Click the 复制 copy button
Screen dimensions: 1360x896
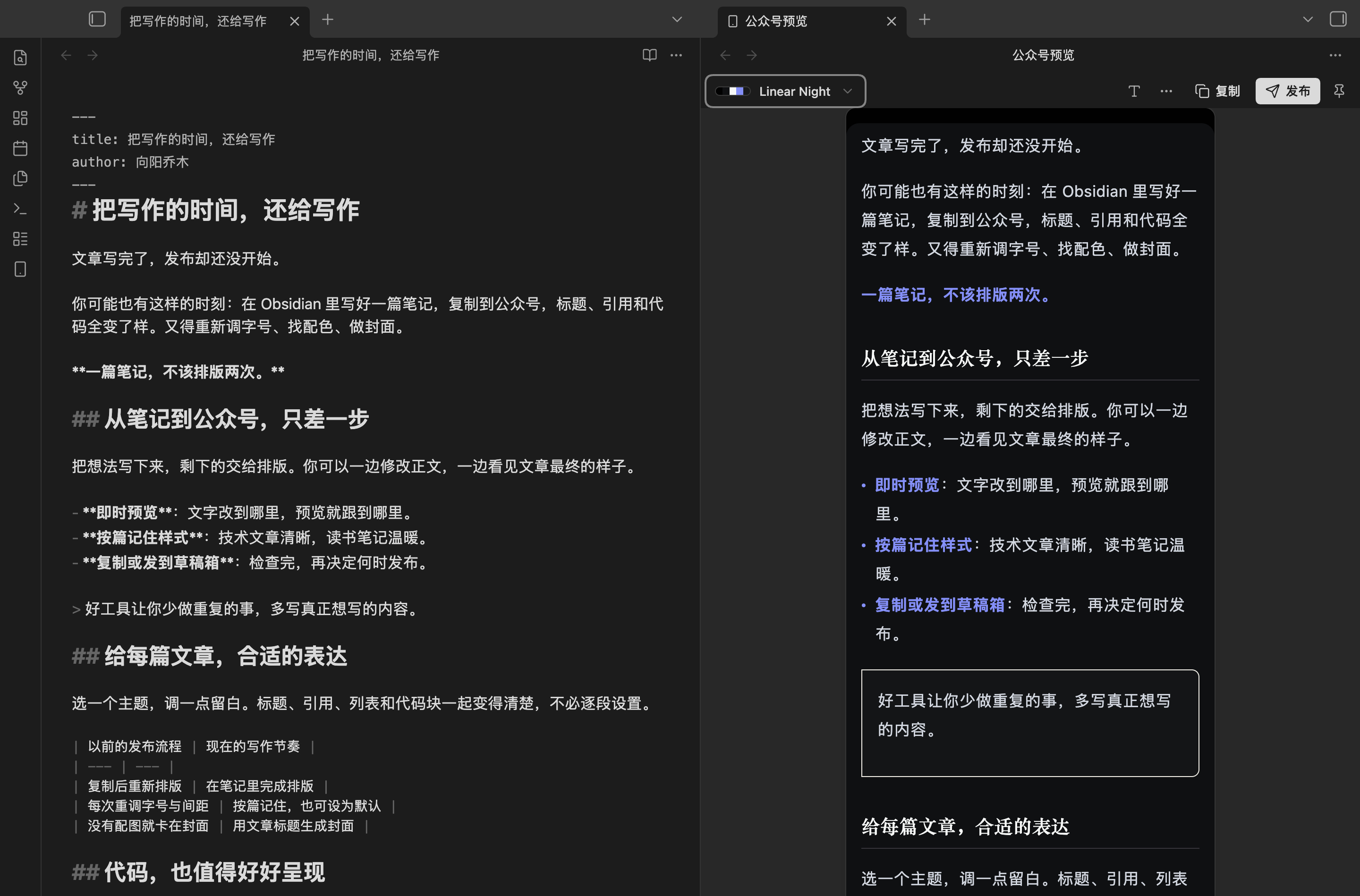click(x=1217, y=92)
